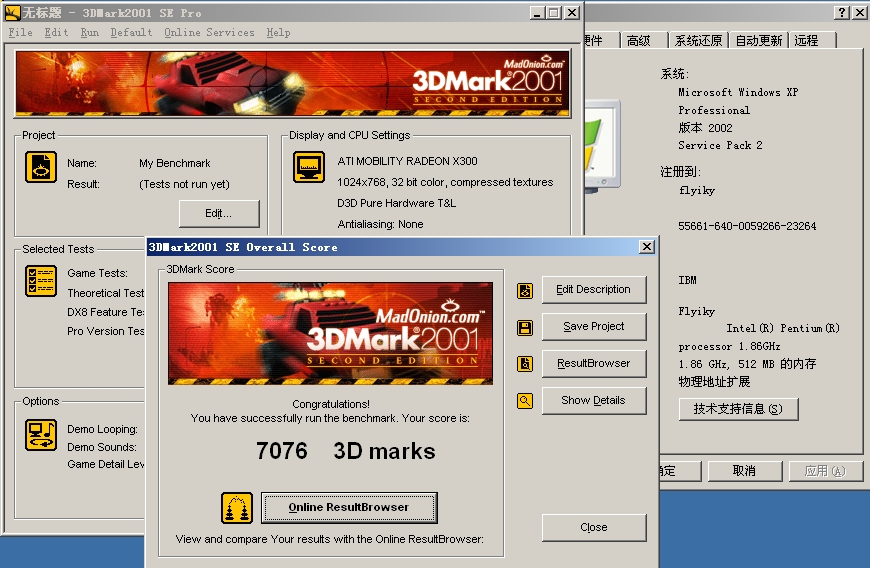Click the Save Project button

[x=594, y=327]
